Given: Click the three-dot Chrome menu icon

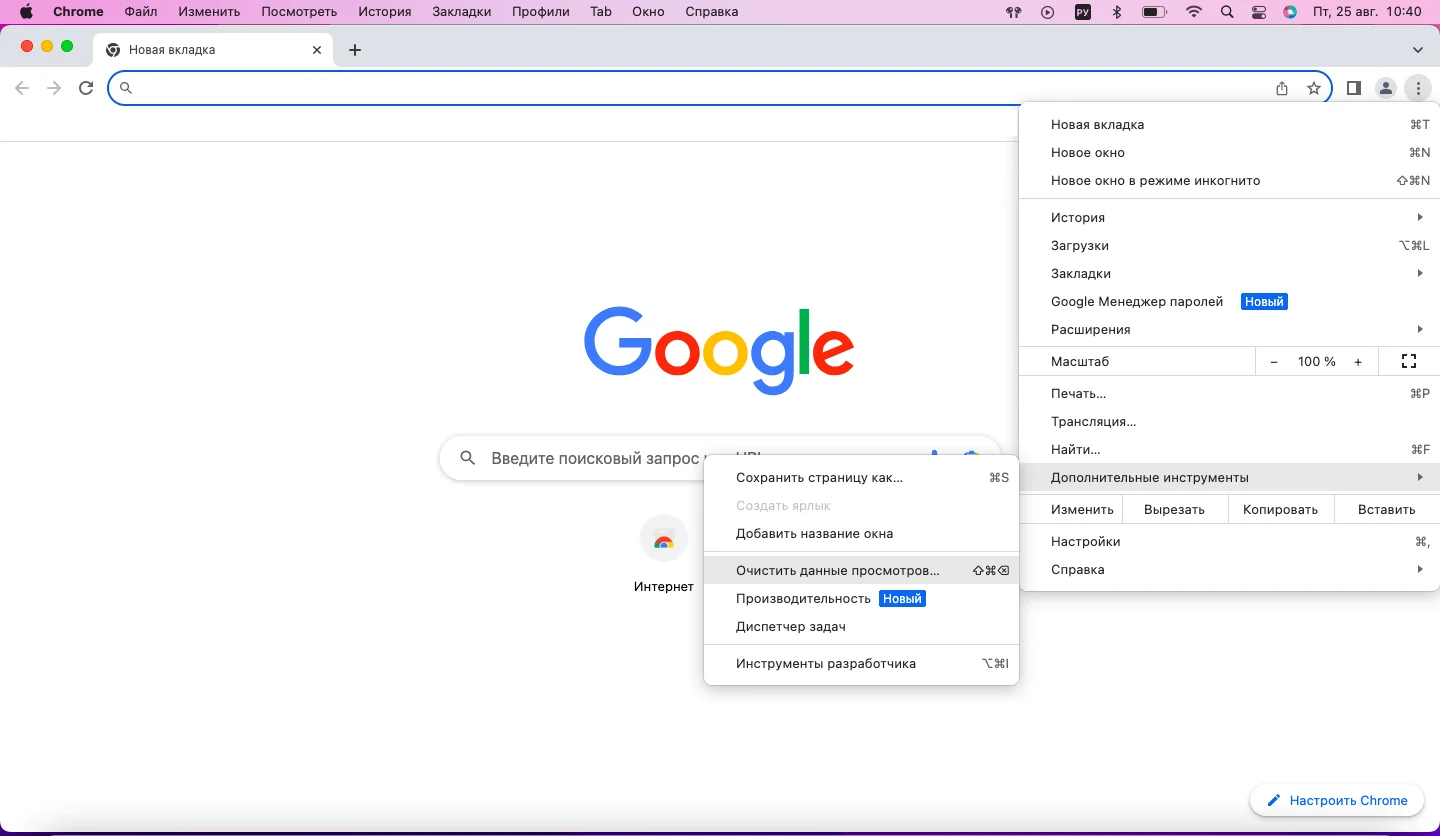Looking at the screenshot, I should tap(1418, 88).
